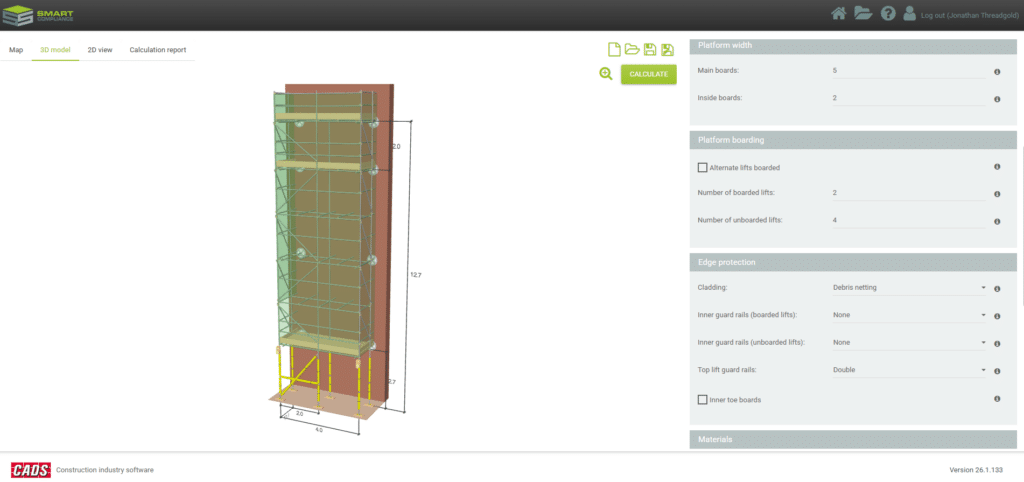Click the 12.7 height dimension label
The image size is (1024, 482).
tap(416, 275)
